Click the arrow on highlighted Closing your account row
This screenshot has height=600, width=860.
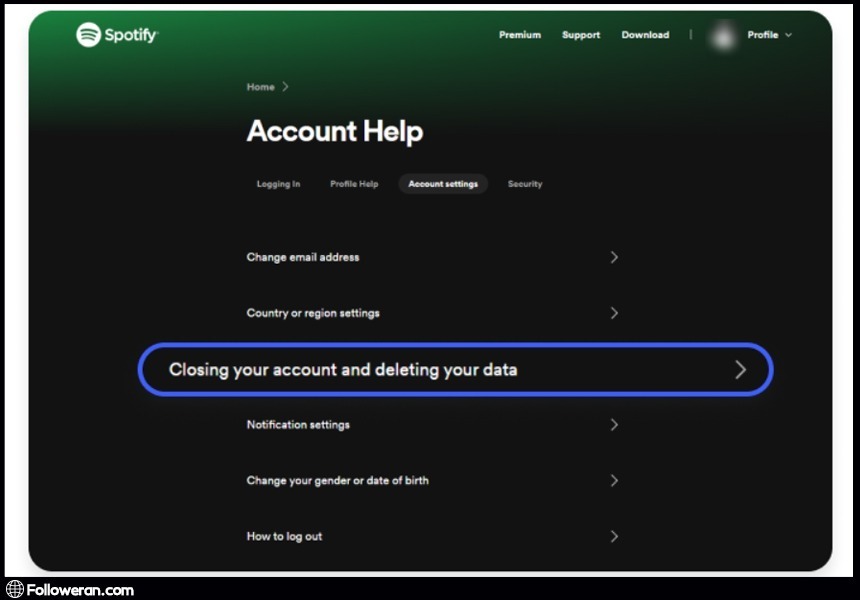tap(740, 370)
